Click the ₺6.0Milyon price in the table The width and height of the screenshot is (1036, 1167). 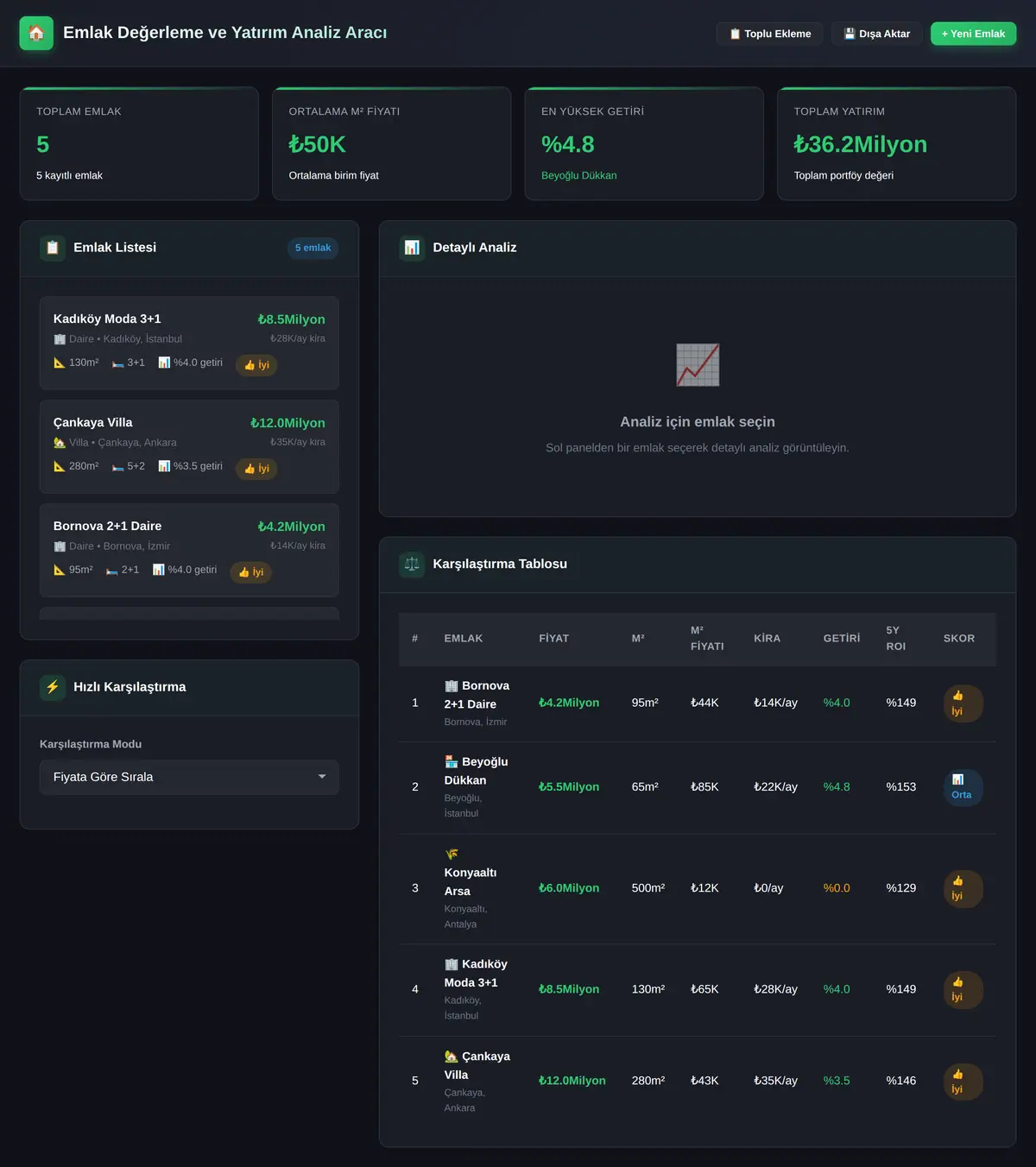point(569,888)
